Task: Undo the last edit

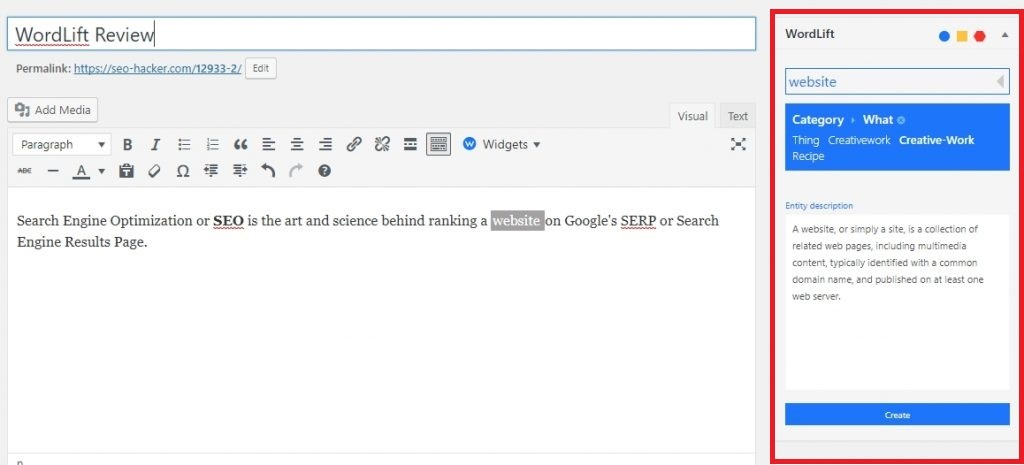Action: pyautogui.click(x=267, y=171)
